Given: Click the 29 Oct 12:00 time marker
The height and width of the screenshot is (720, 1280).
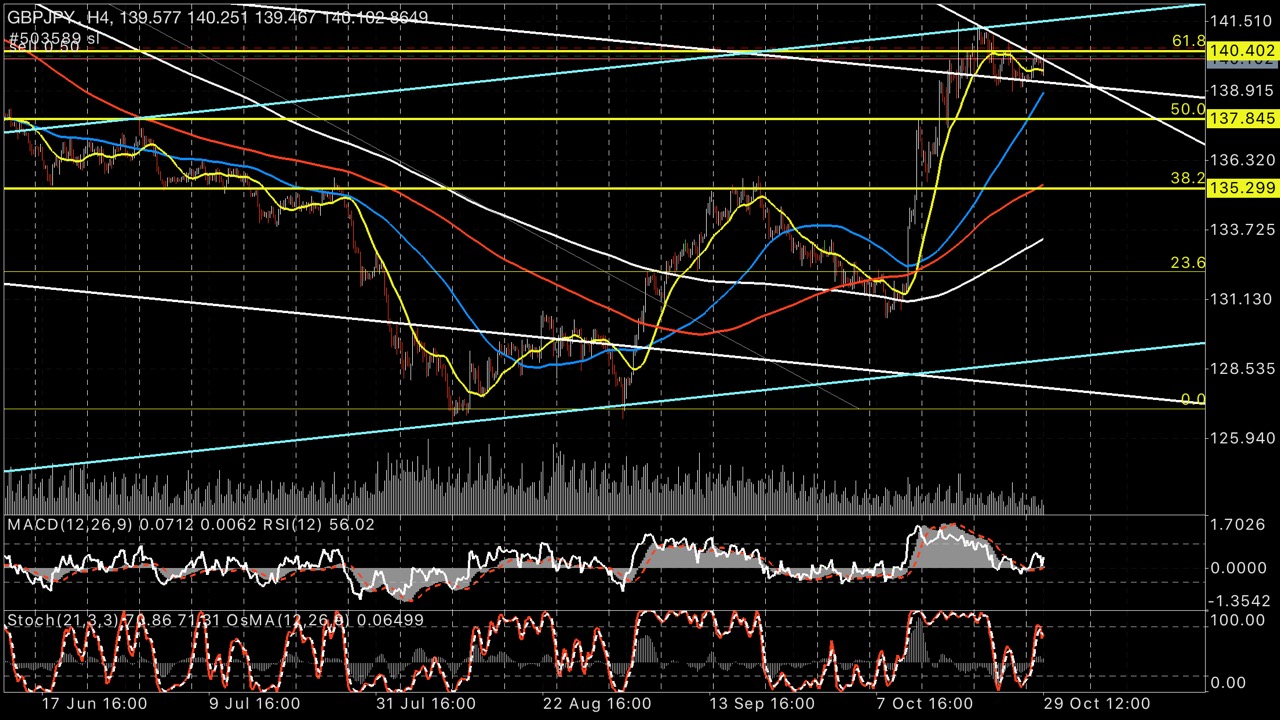Looking at the screenshot, I should pyautogui.click(x=1096, y=703).
